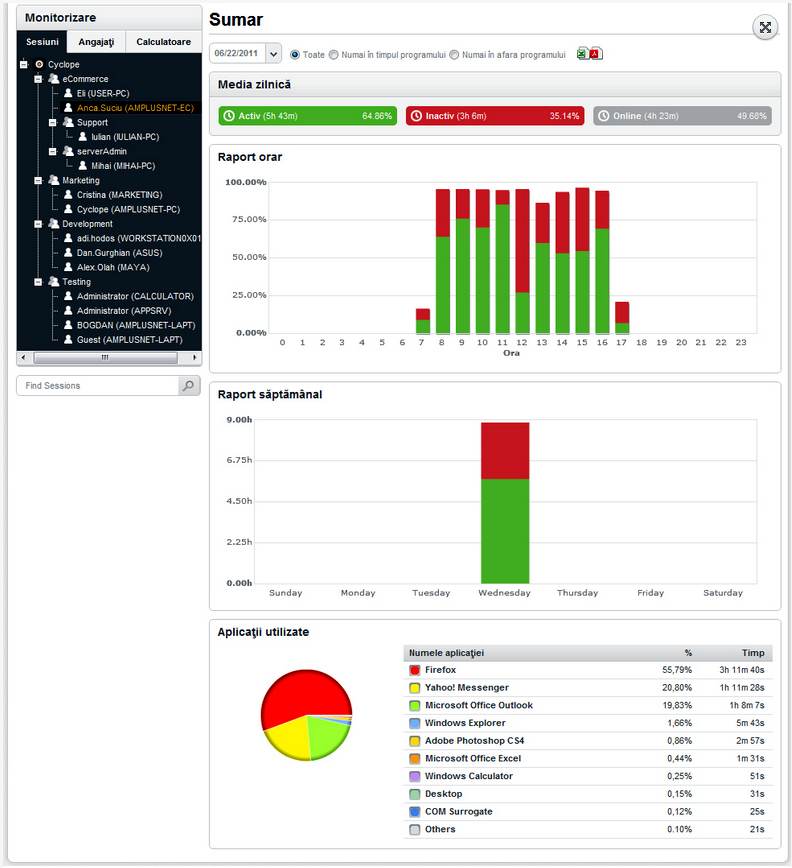This screenshot has height=868, width=792.
Task: Click the Find Sessions magnifier icon
Action: 188,385
